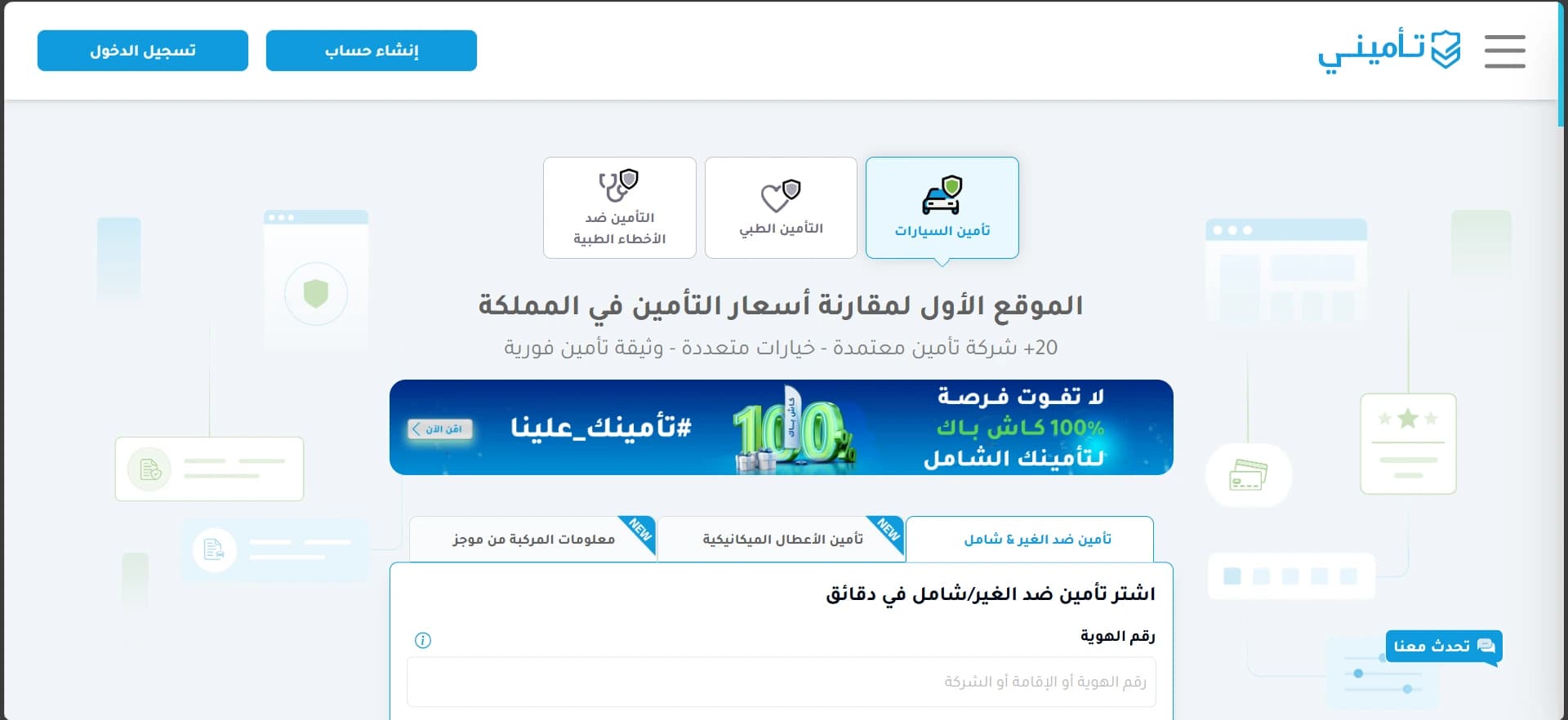Screen dimensions: 1568x720
Task: Click the stethoscope malpractice insurance icon
Action: (618, 185)
